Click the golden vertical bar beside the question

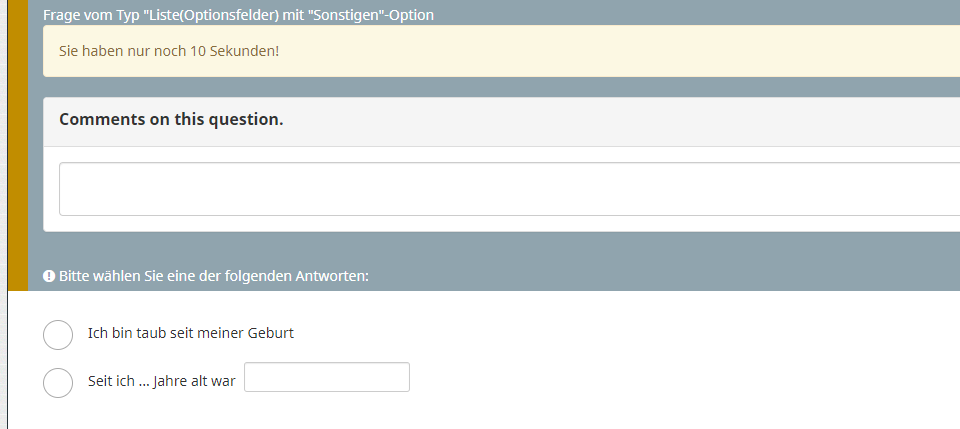click(x=18, y=145)
